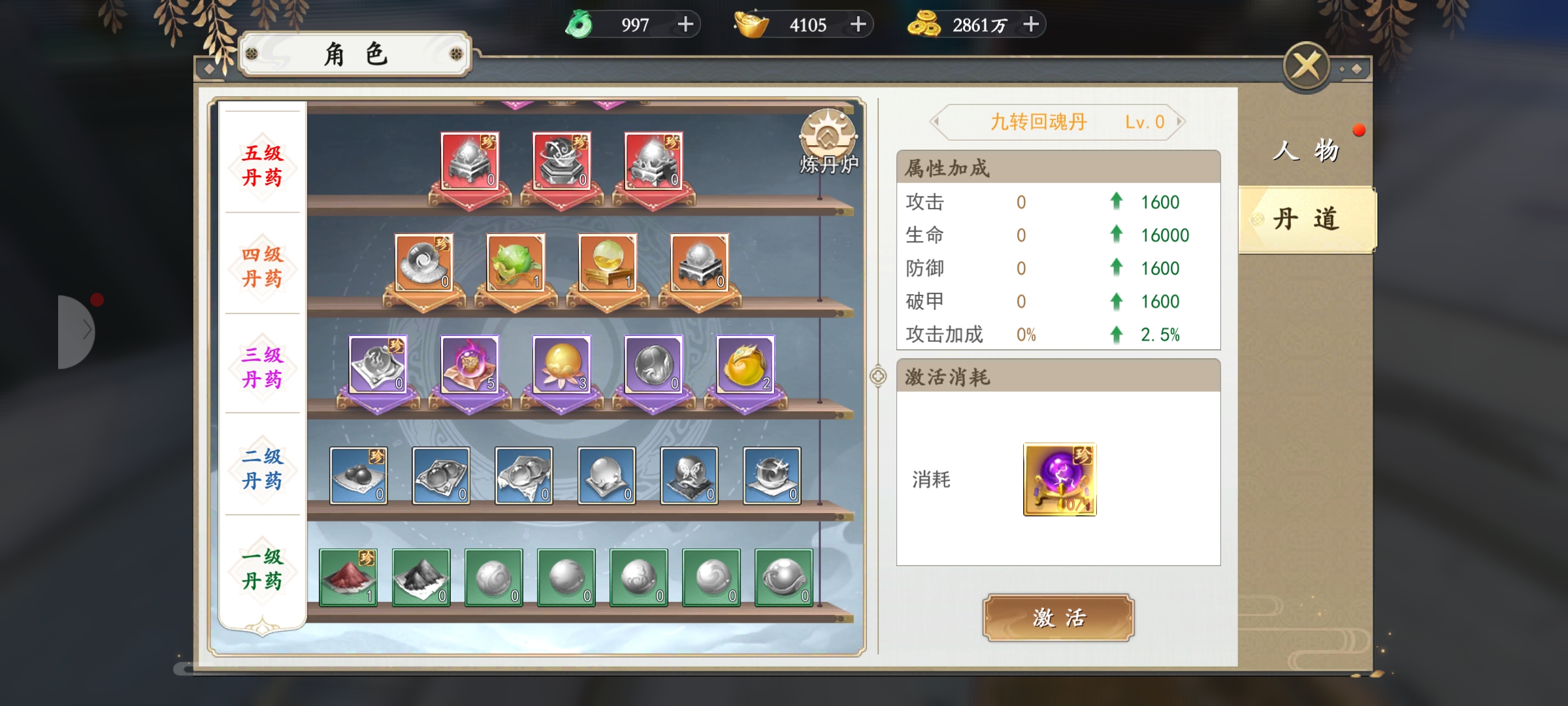Image resolution: width=1568 pixels, height=706 pixels.
Task: Select the golden lotus pill on 三级丹药 shelf
Action: (x=562, y=364)
